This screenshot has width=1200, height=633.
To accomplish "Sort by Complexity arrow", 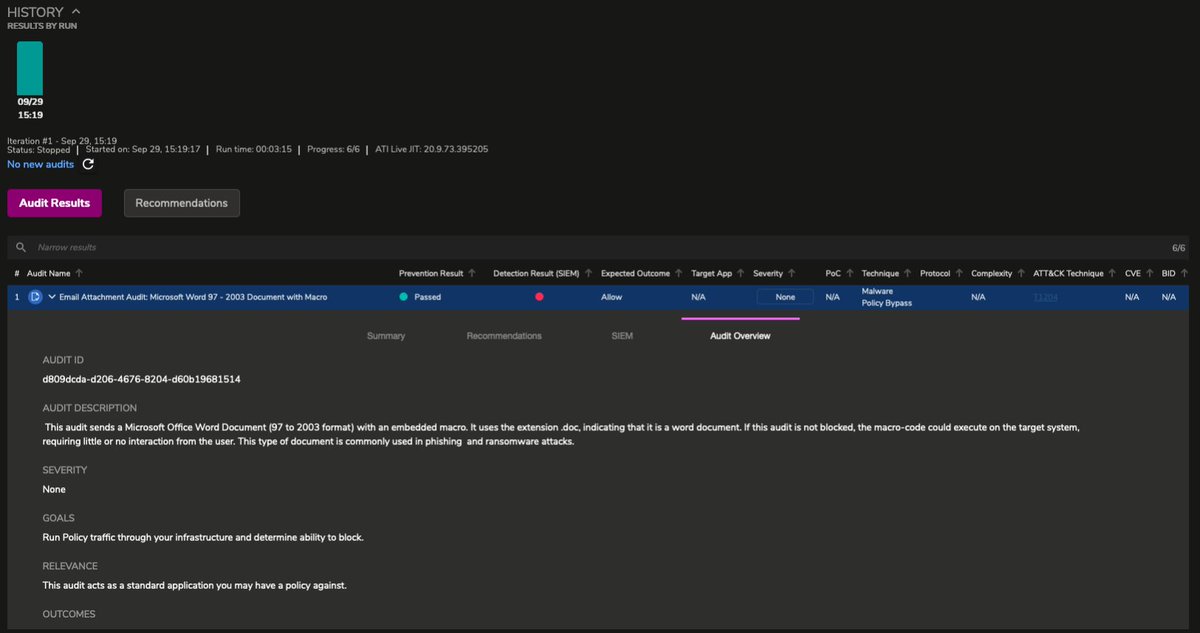I will click(1021, 273).
